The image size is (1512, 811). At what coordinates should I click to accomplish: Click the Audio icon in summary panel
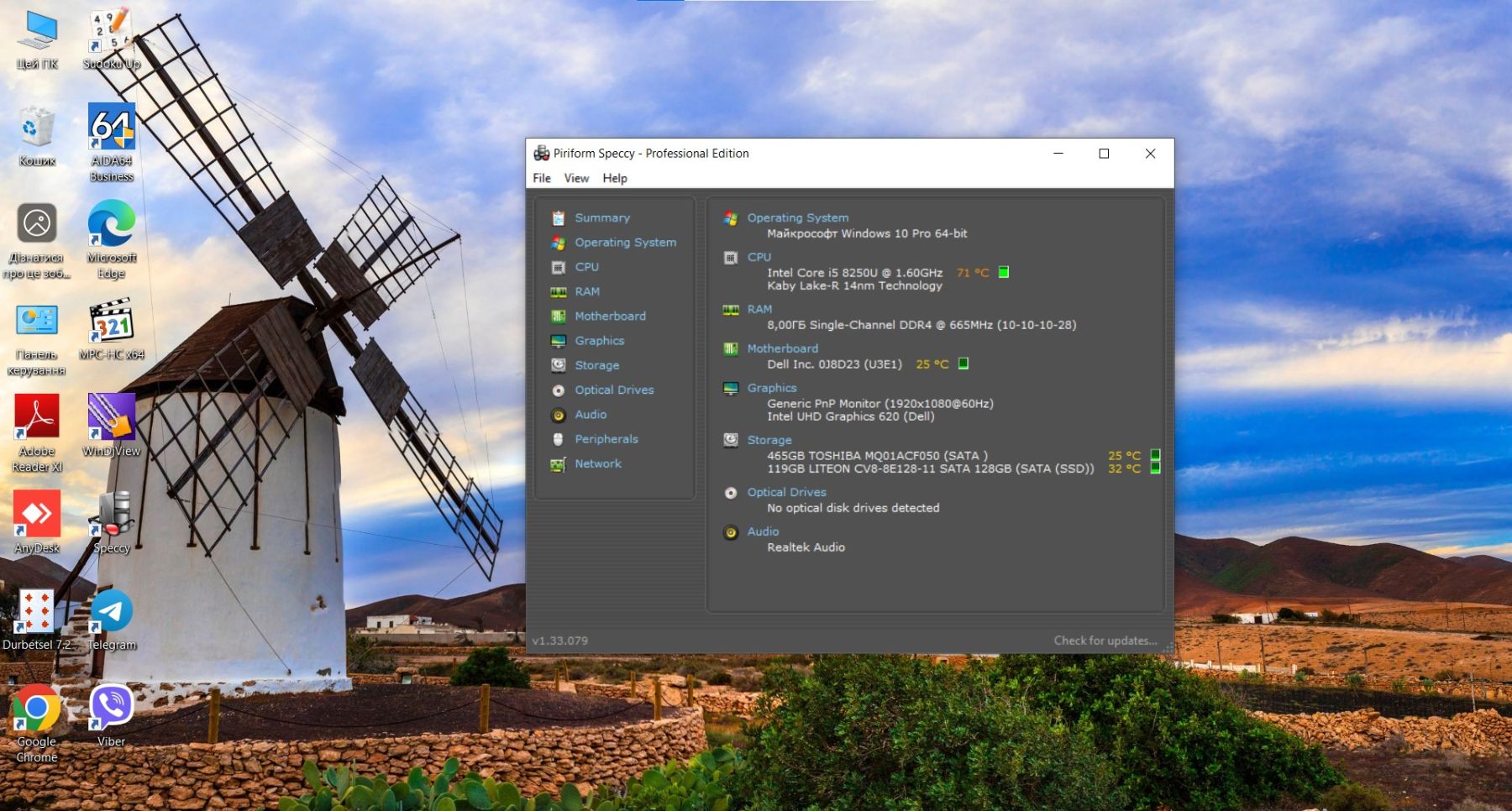731,532
